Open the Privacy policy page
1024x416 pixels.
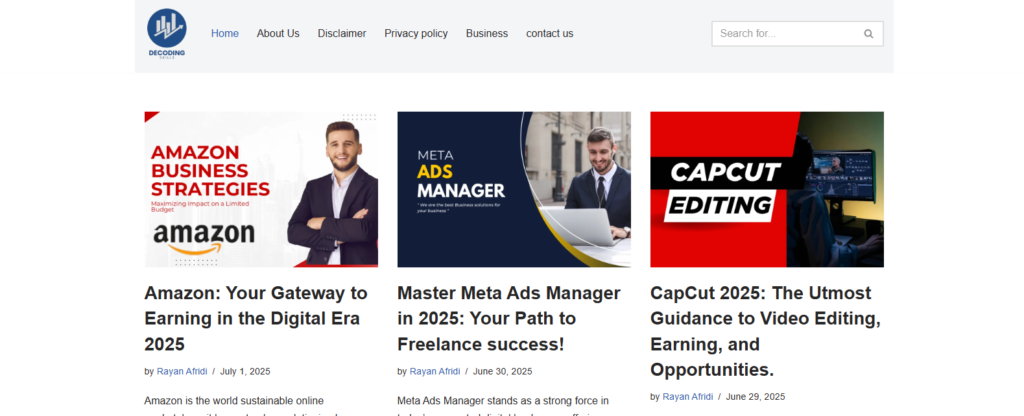(x=416, y=34)
